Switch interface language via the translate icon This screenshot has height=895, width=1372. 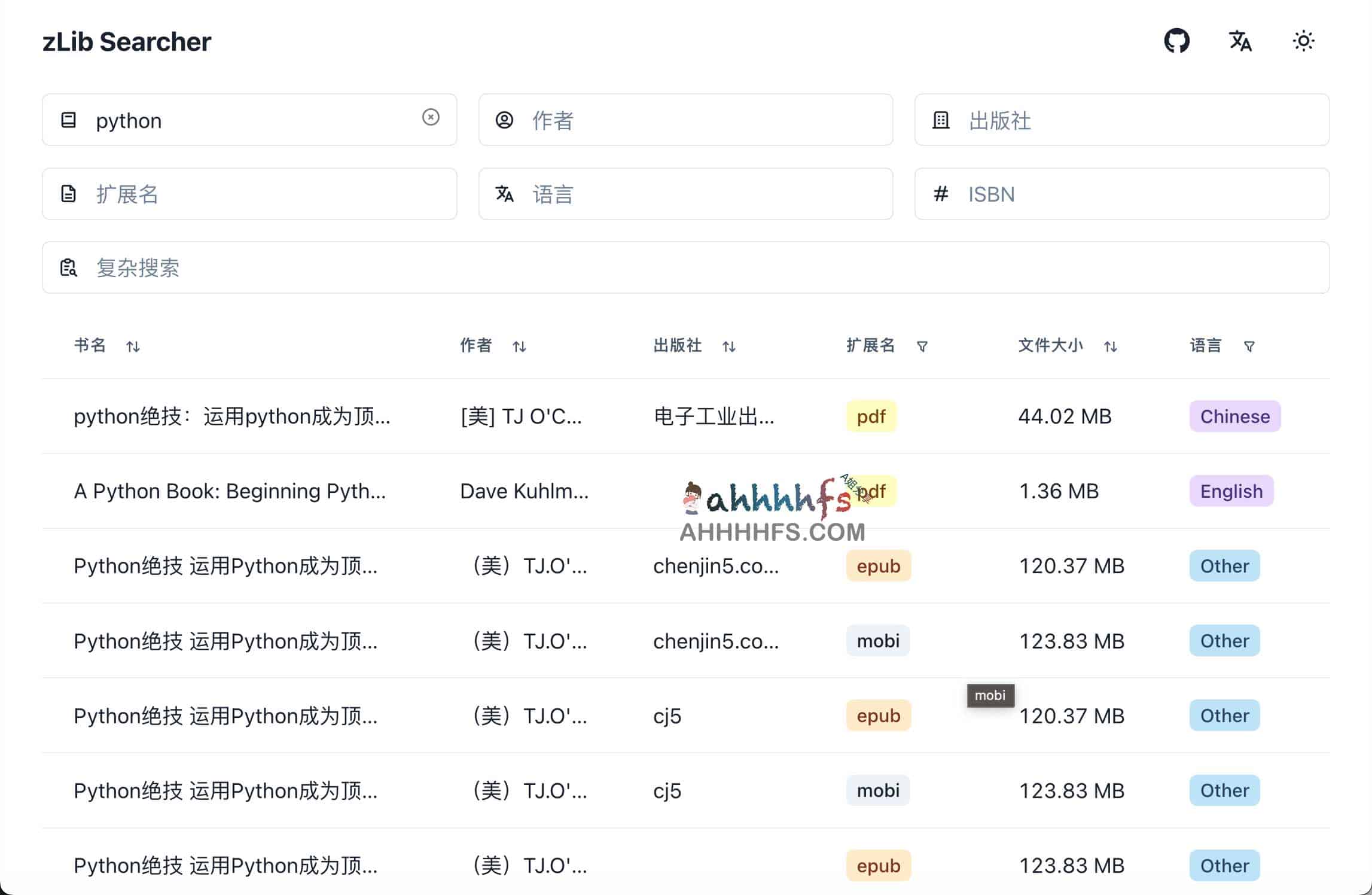pyautogui.click(x=1240, y=41)
